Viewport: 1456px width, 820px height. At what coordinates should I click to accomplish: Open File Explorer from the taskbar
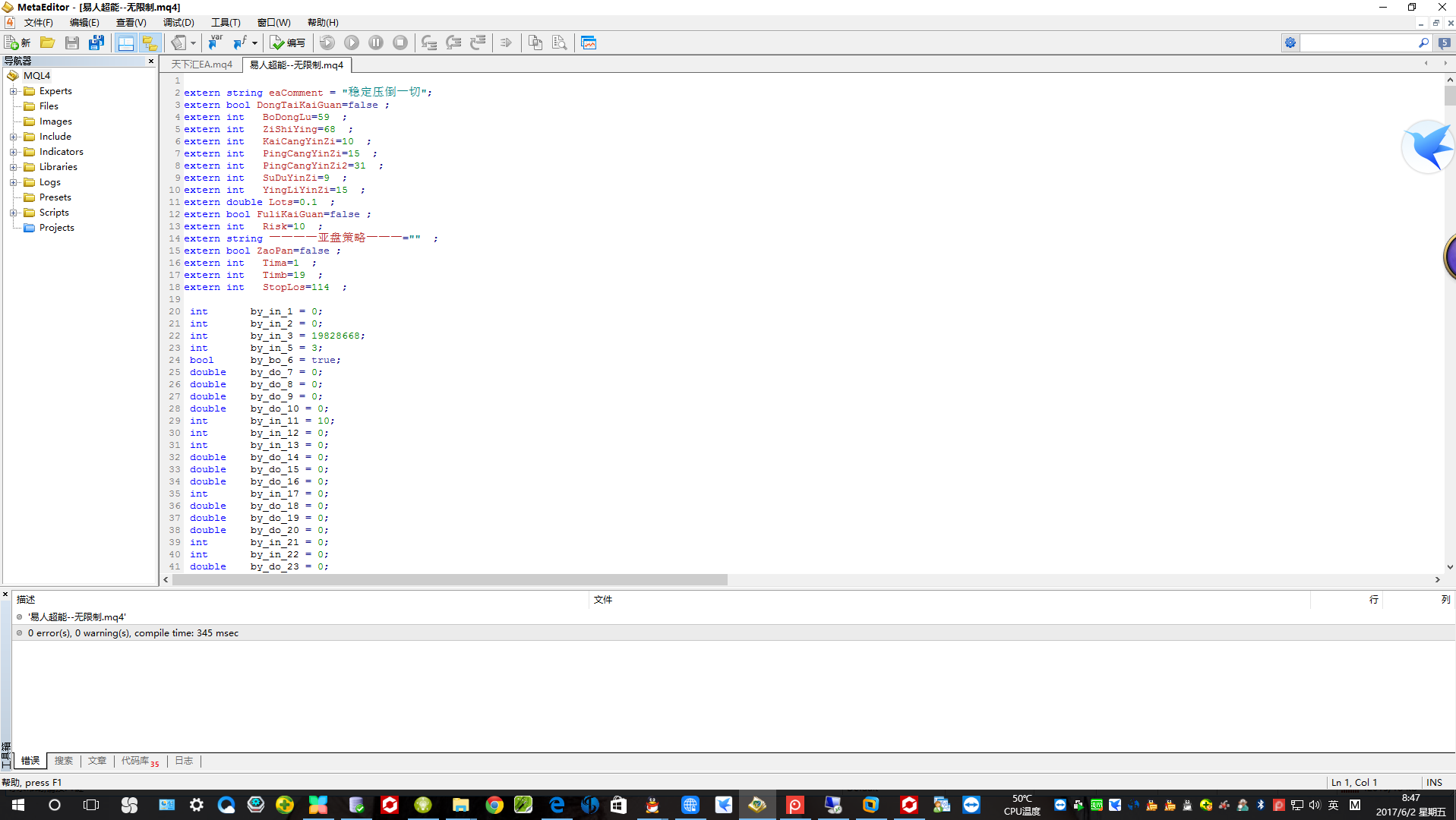pyautogui.click(x=460, y=805)
